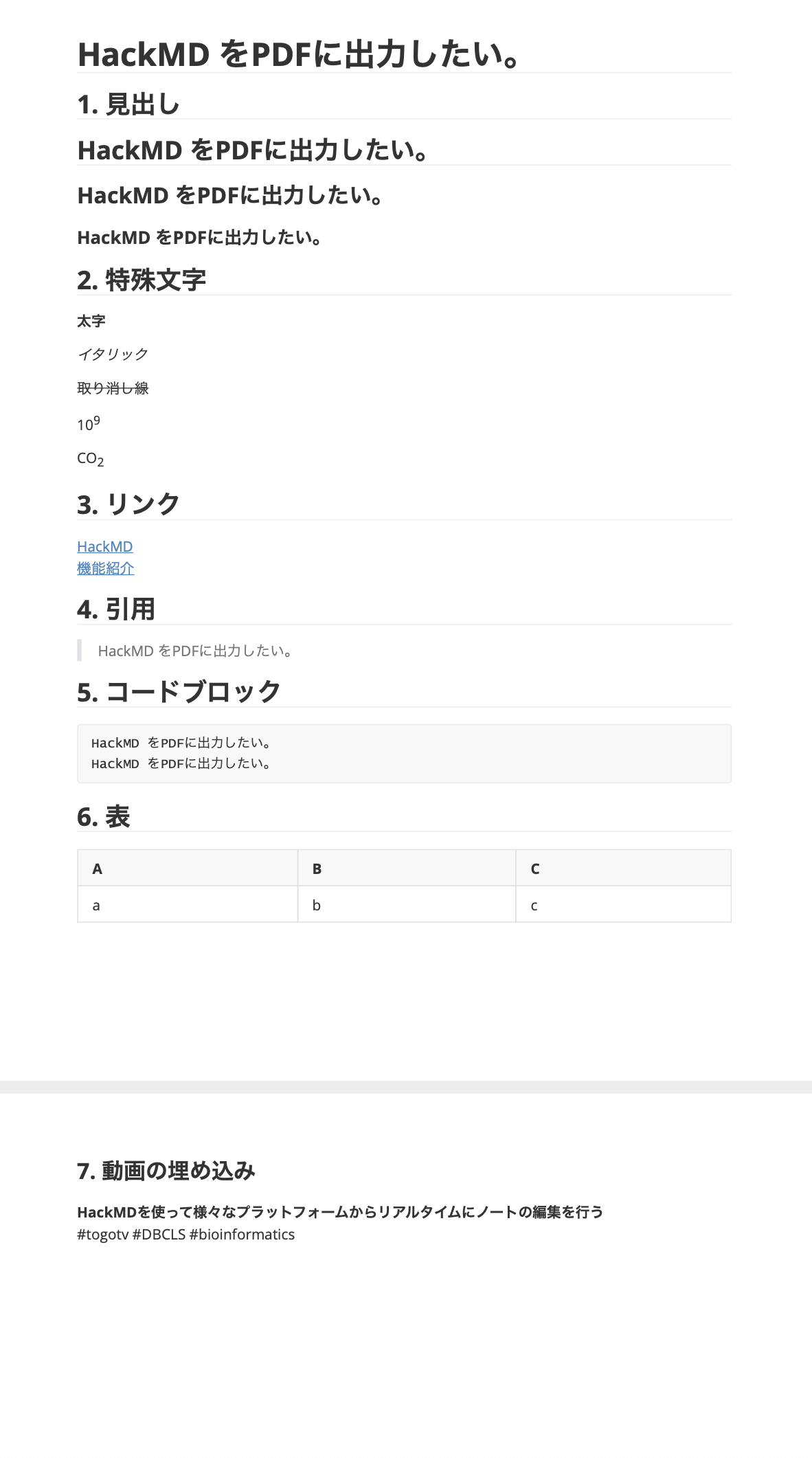Click the main title HackMD をPDFに出力したい。

(x=298, y=54)
